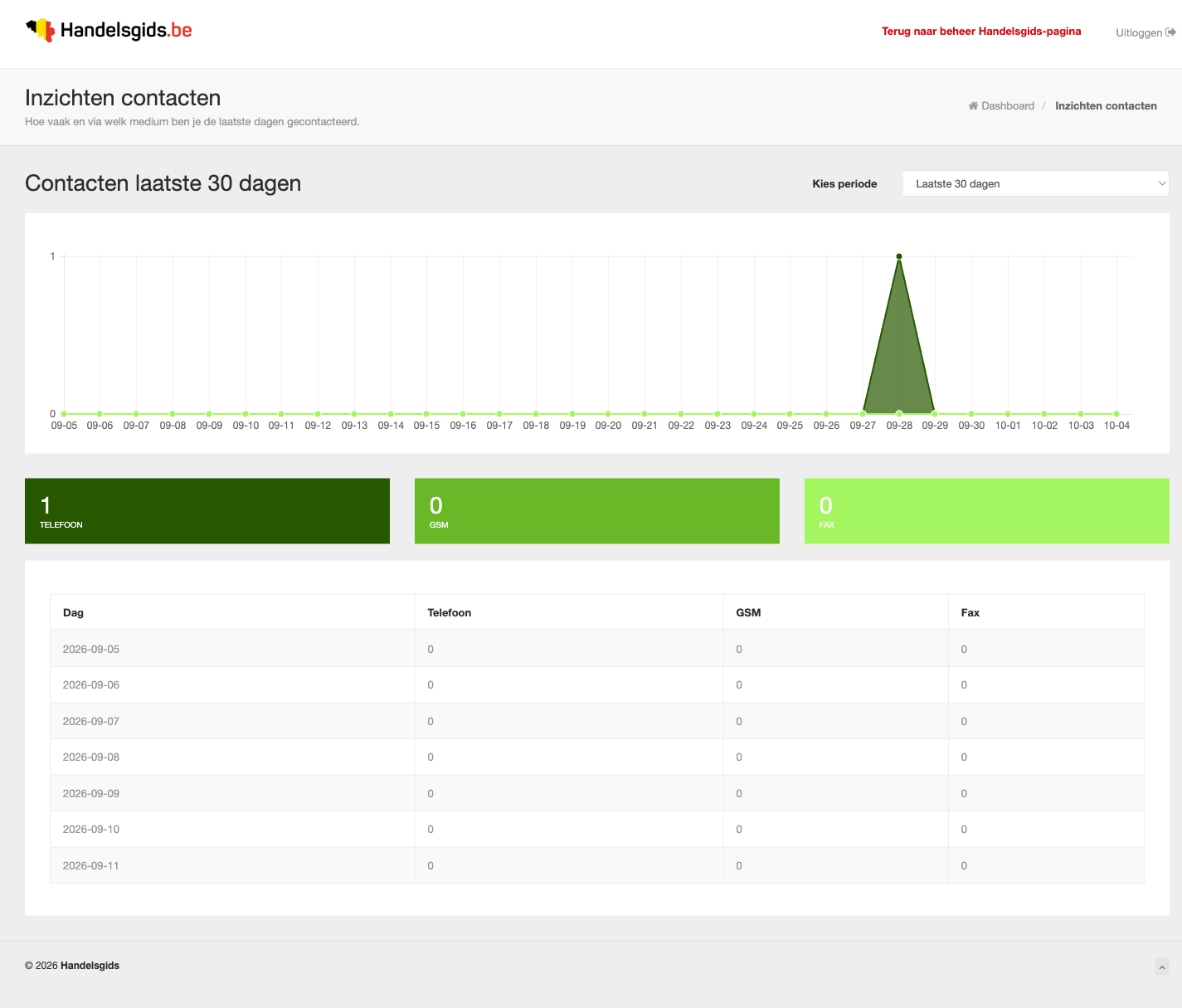Image resolution: width=1182 pixels, height=1008 pixels.
Task: Open the Kies periode dropdown
Action: click(1035, 183)
